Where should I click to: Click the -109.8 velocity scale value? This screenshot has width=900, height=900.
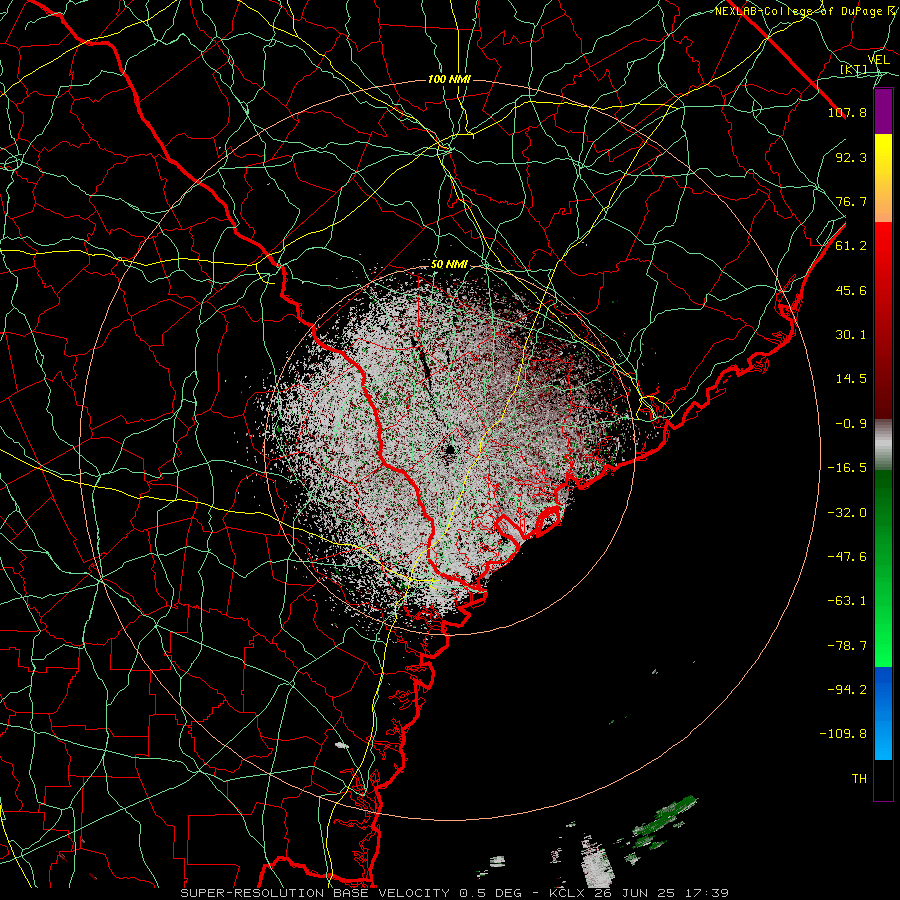click(x=843, y=734)
